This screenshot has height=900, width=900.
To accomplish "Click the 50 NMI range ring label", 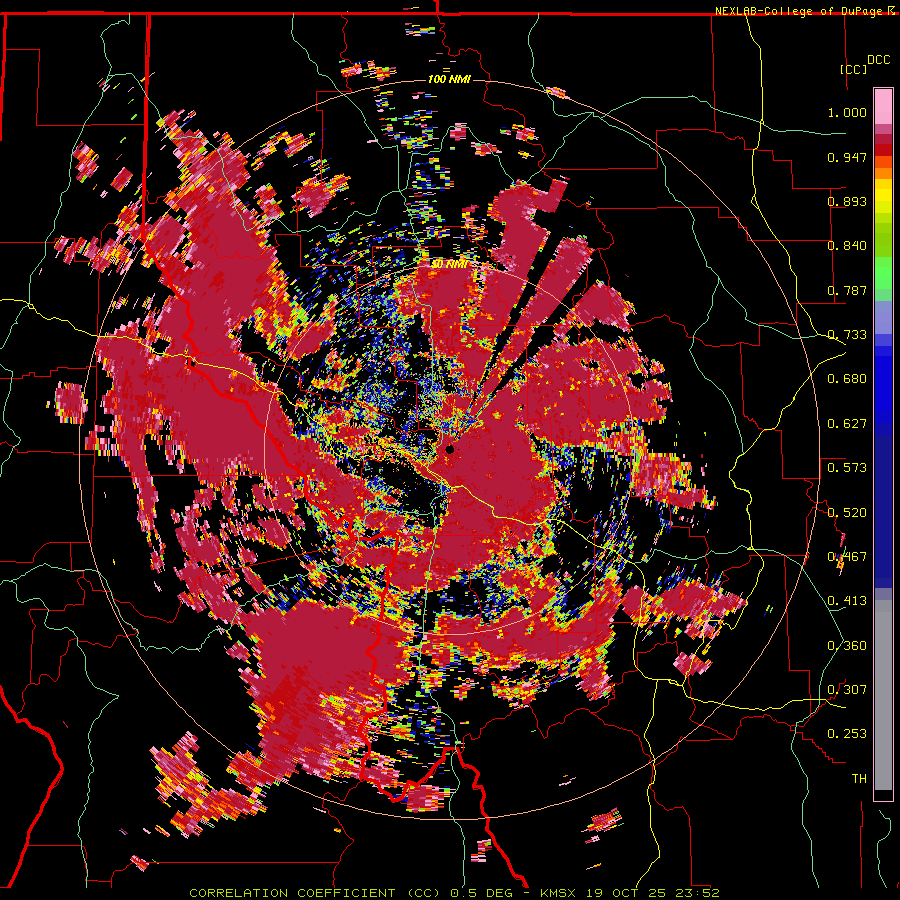I will coord(449,264).
